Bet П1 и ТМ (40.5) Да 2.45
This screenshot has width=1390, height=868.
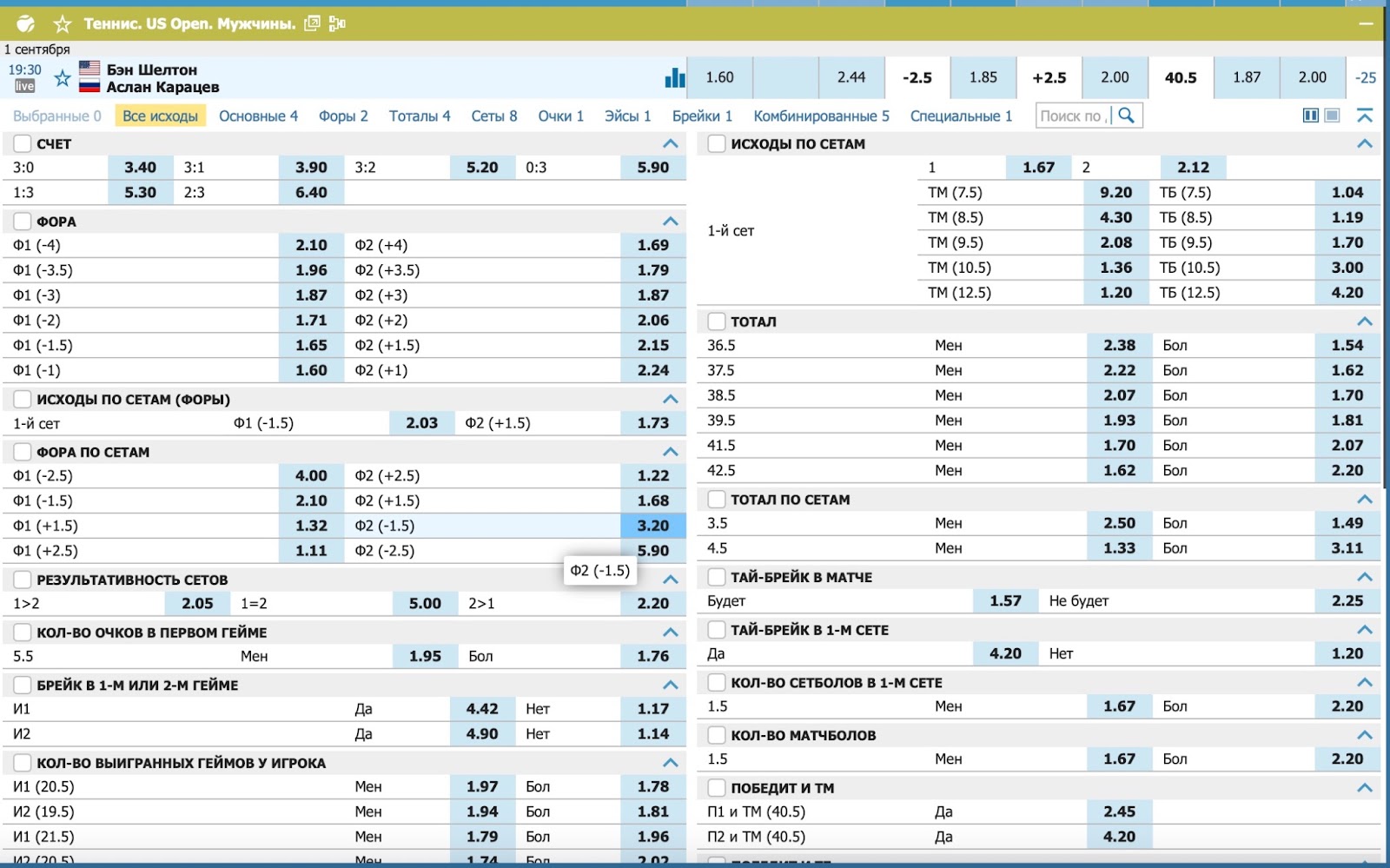[x=1119, y=812]
